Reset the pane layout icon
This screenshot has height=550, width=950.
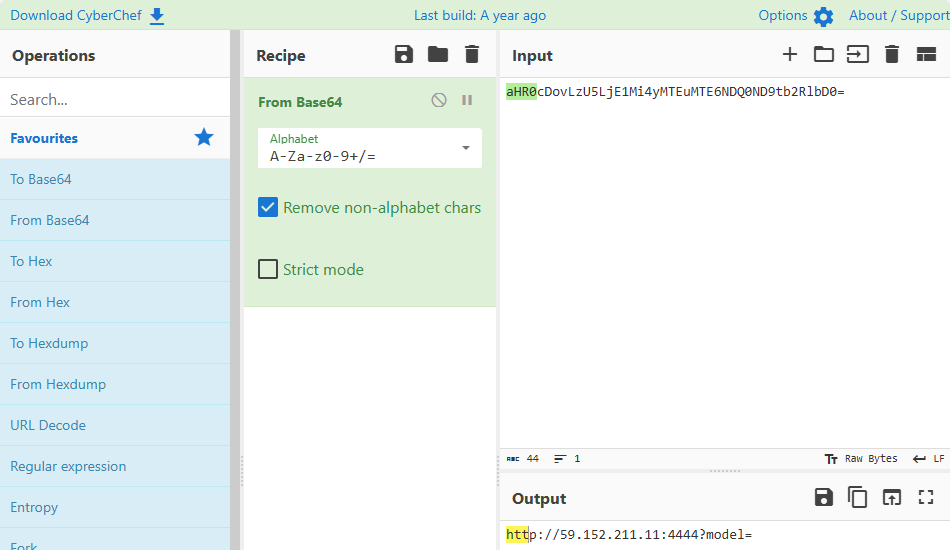(926, 55)
